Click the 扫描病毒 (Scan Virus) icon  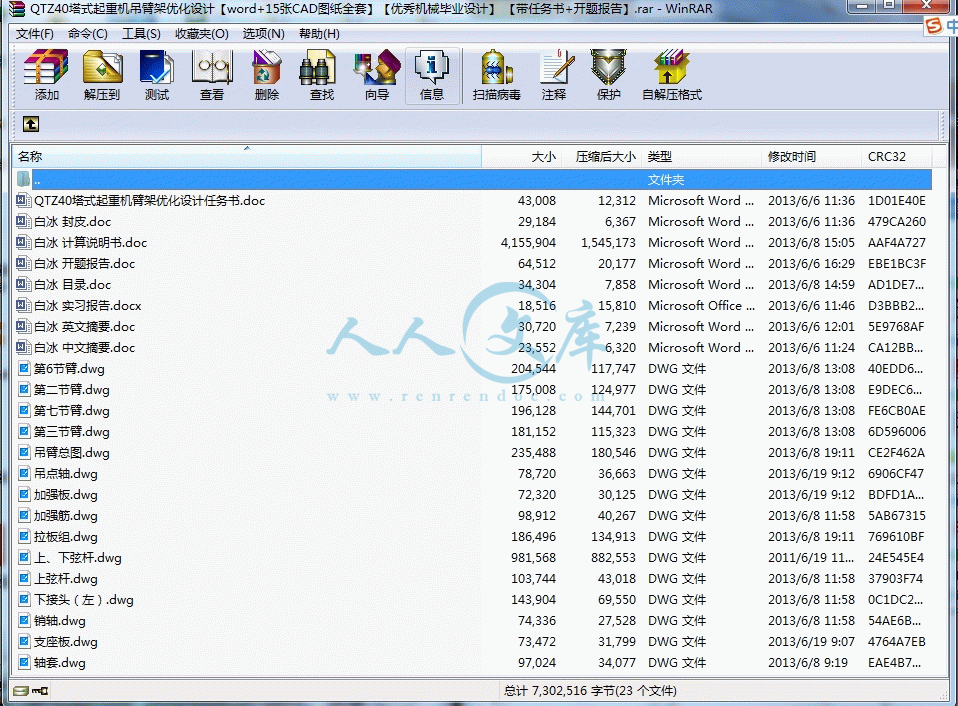(497, 75)
